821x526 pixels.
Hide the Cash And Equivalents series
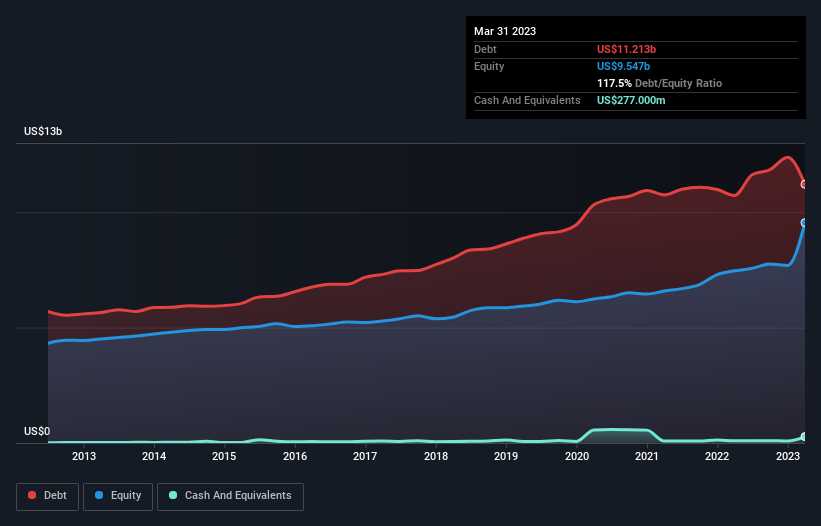pyautogui.click(x=230, y=495)
